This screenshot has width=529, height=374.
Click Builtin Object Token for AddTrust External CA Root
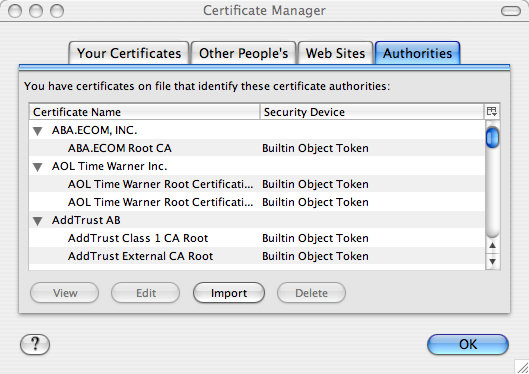coord(315,256)
